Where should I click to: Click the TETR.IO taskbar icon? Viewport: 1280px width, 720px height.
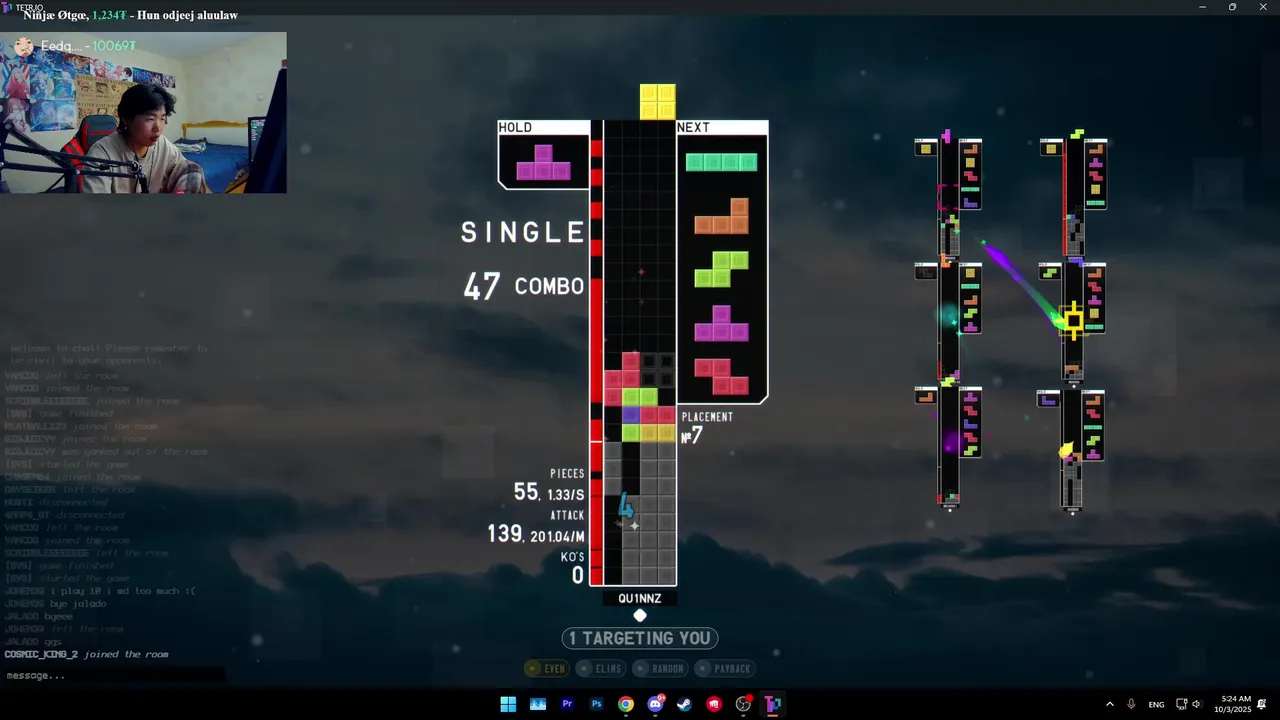coord(773,704)
